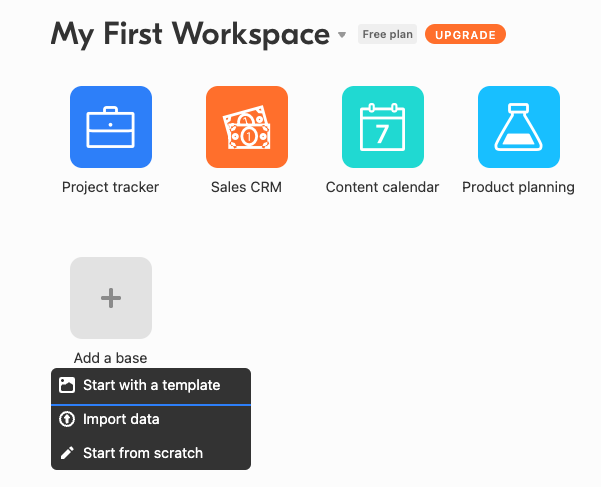Screen dimensions: 601x487
Task: Click the Add a base label text
Action: 110,358
